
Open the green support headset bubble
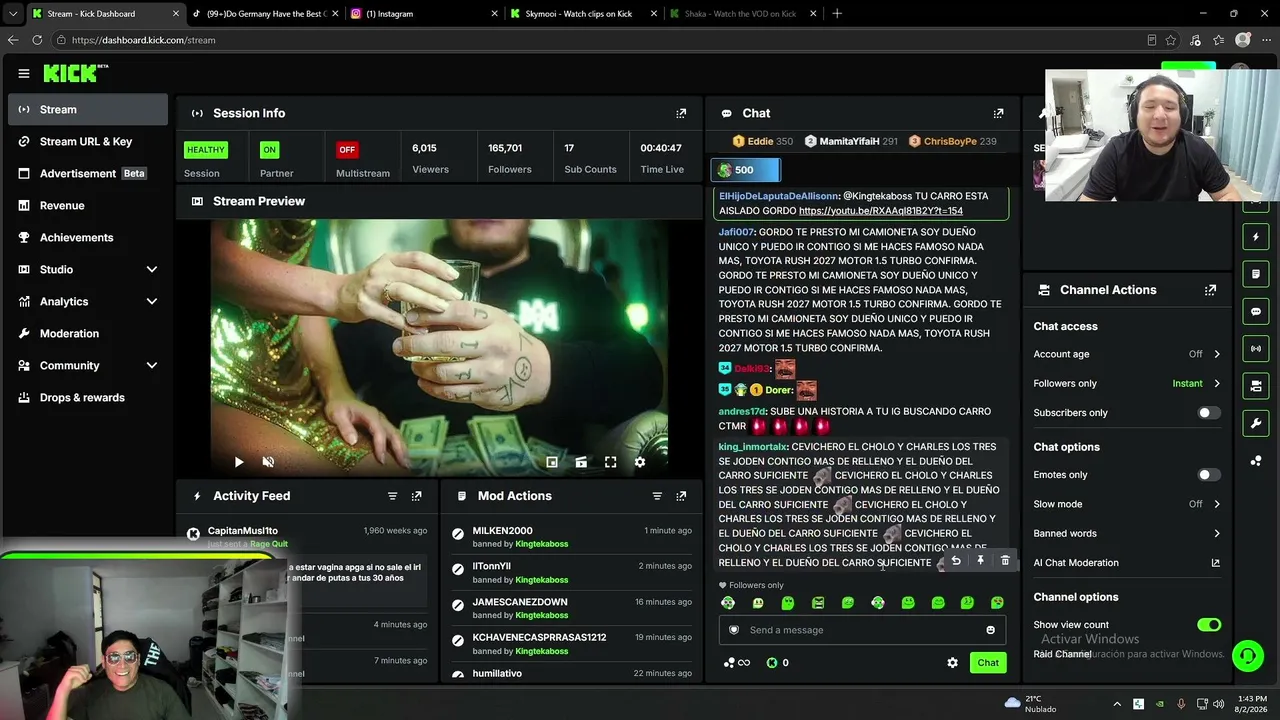[1247, 656]
